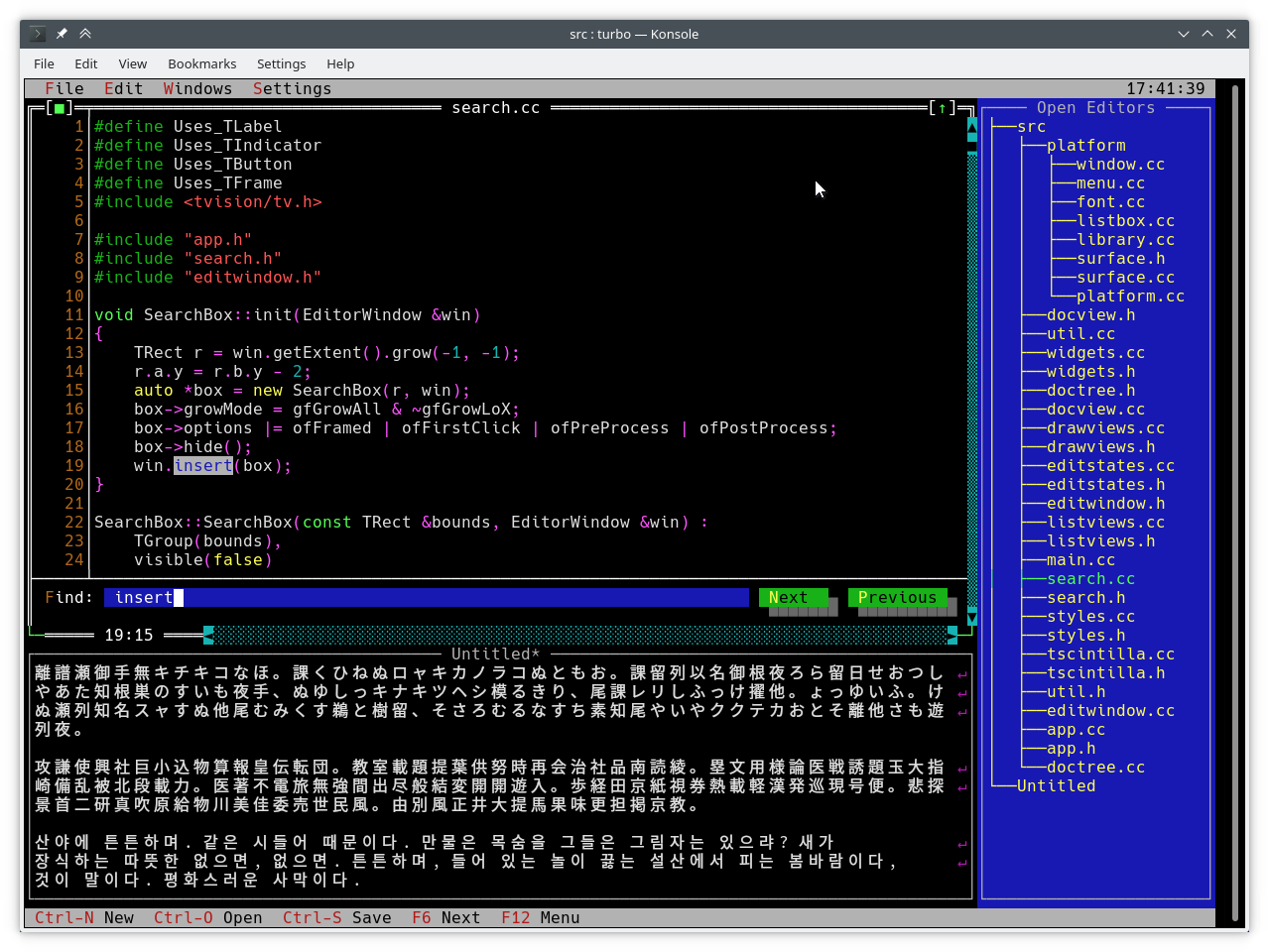Select editwindow.h in the Open Editors tree
This screenshot has width=1269, height=952.
click(x=1105, y=504)
